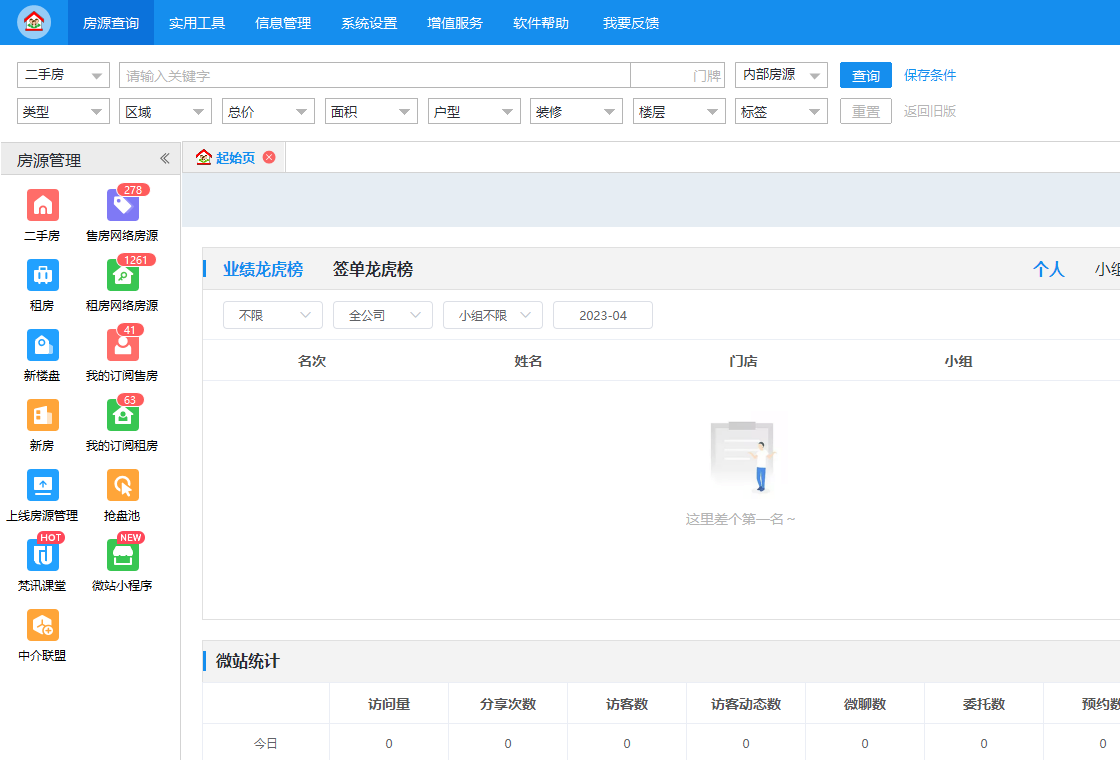The image size is (1120, 760).
Task: Click the 今日 row label
Action: (x=266, y=744)
